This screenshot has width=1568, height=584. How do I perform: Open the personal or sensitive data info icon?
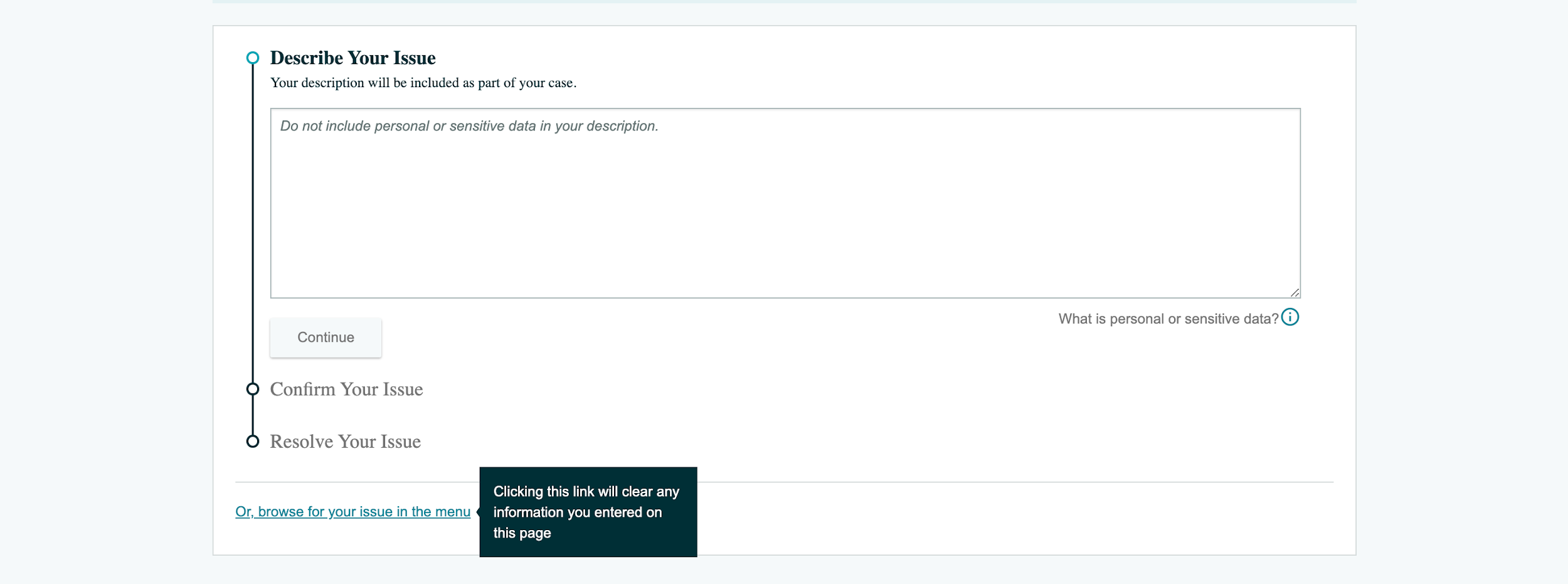pos(1290,317)
